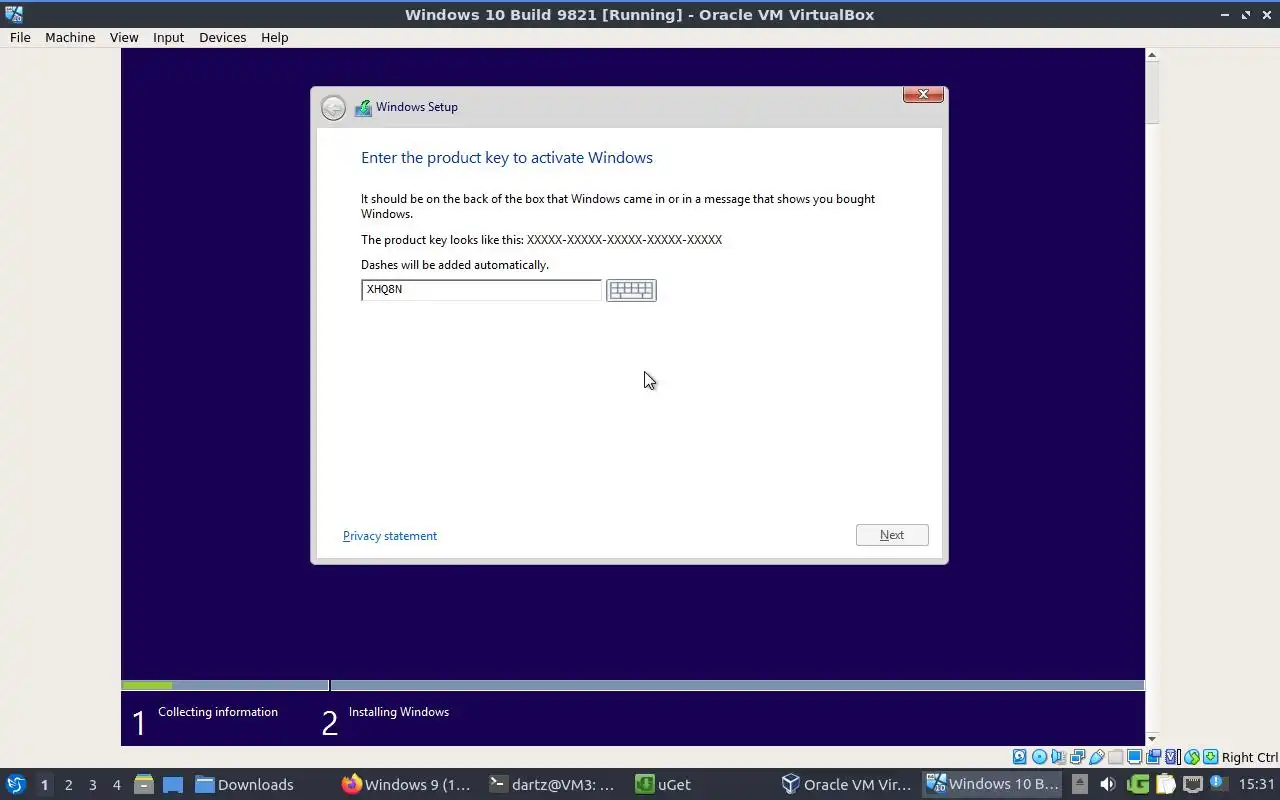This screenshot has width=1280, height=800.
Task: Click the scrollbar up arrow
Action: (x=1151, y=55)
